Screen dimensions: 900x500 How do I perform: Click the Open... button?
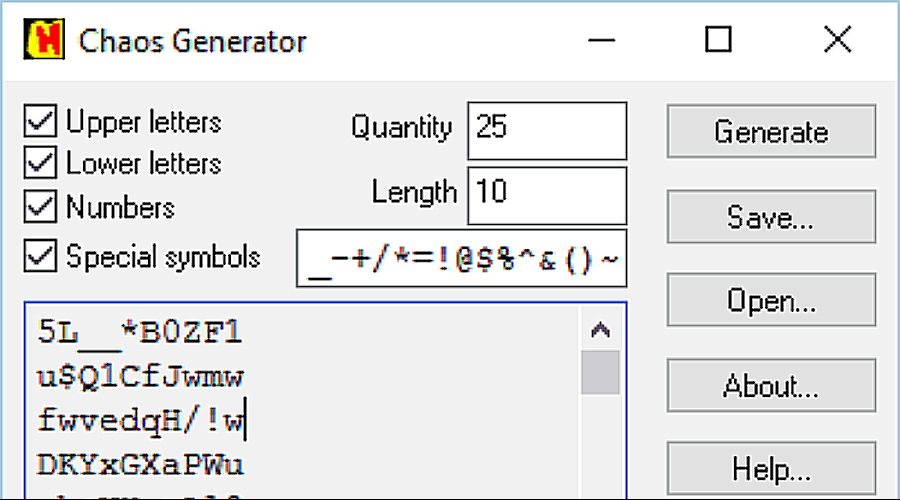click(771, 301)
